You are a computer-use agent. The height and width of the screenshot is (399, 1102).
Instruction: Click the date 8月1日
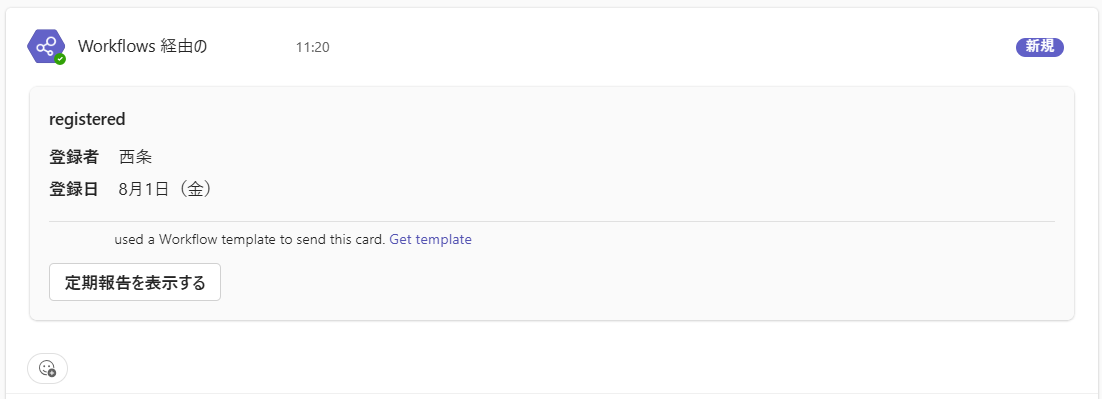(x=143, y=190)
